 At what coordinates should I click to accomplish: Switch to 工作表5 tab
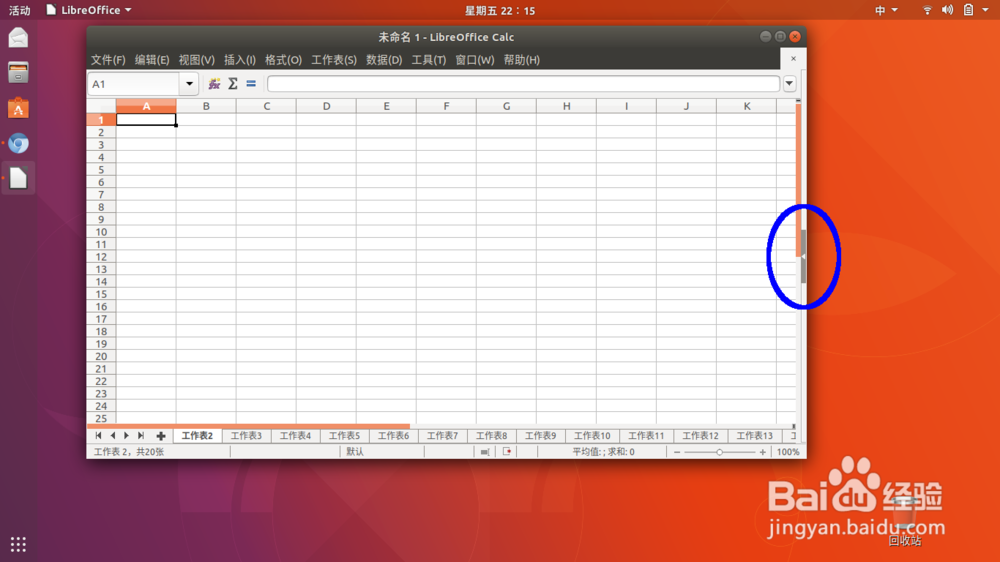pos(344,436)
